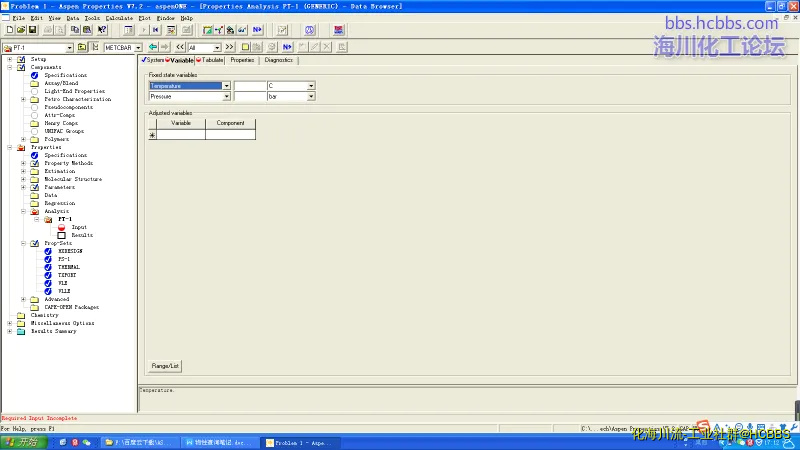Click the round blue icon in the top toolbar
The width and height of the screenshot is (800, 450).
(310, 30)
